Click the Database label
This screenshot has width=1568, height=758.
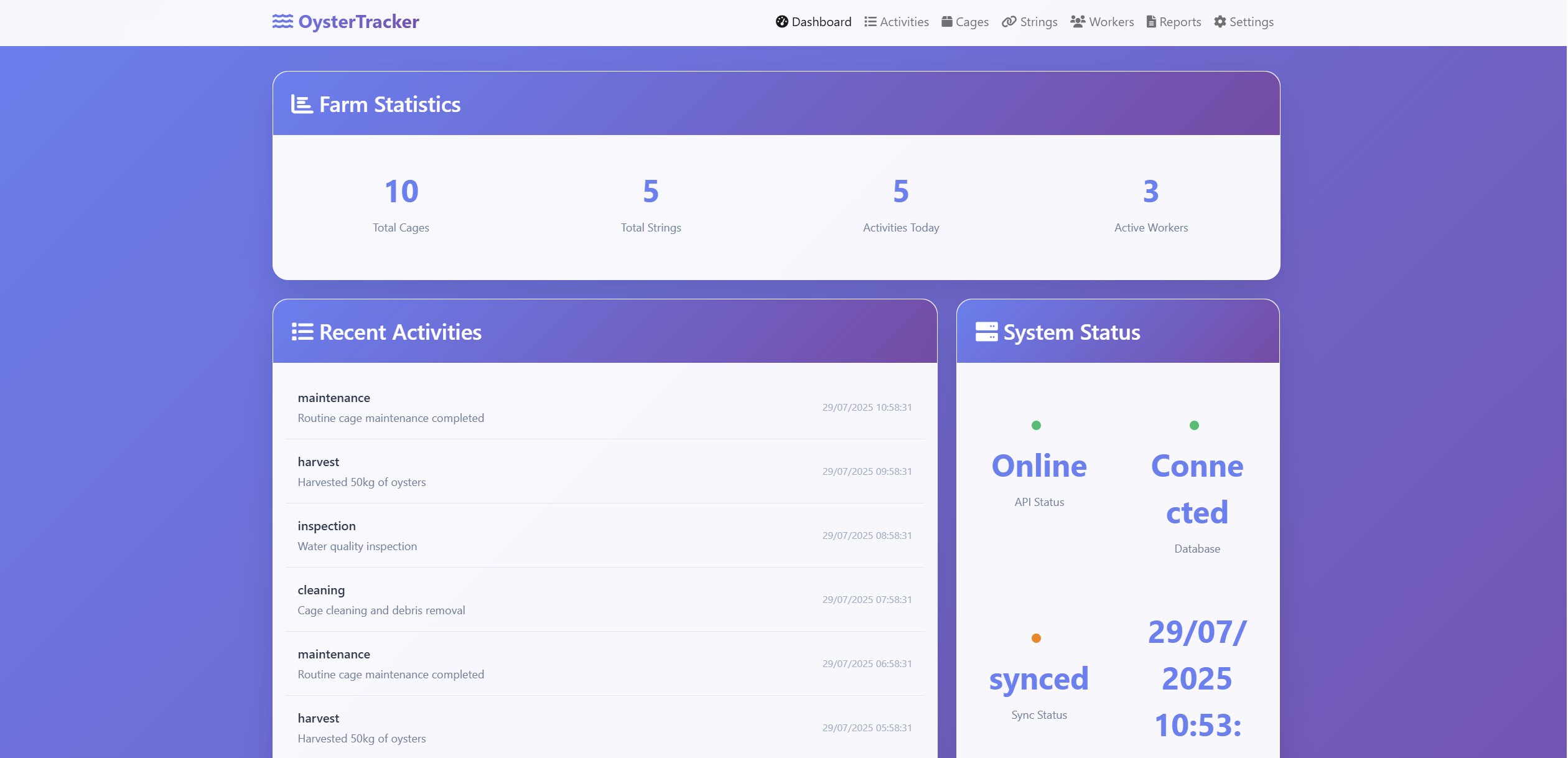[1197, 549]
